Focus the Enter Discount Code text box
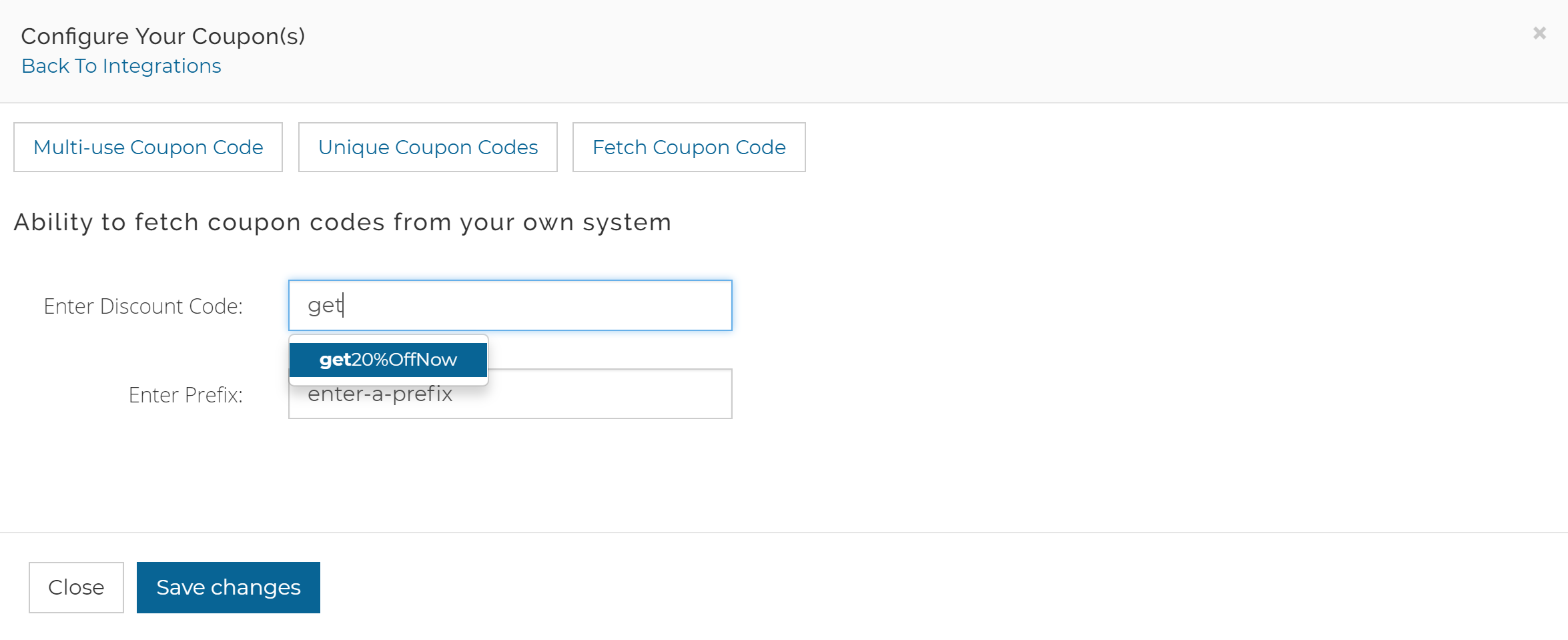 (510, 305)
